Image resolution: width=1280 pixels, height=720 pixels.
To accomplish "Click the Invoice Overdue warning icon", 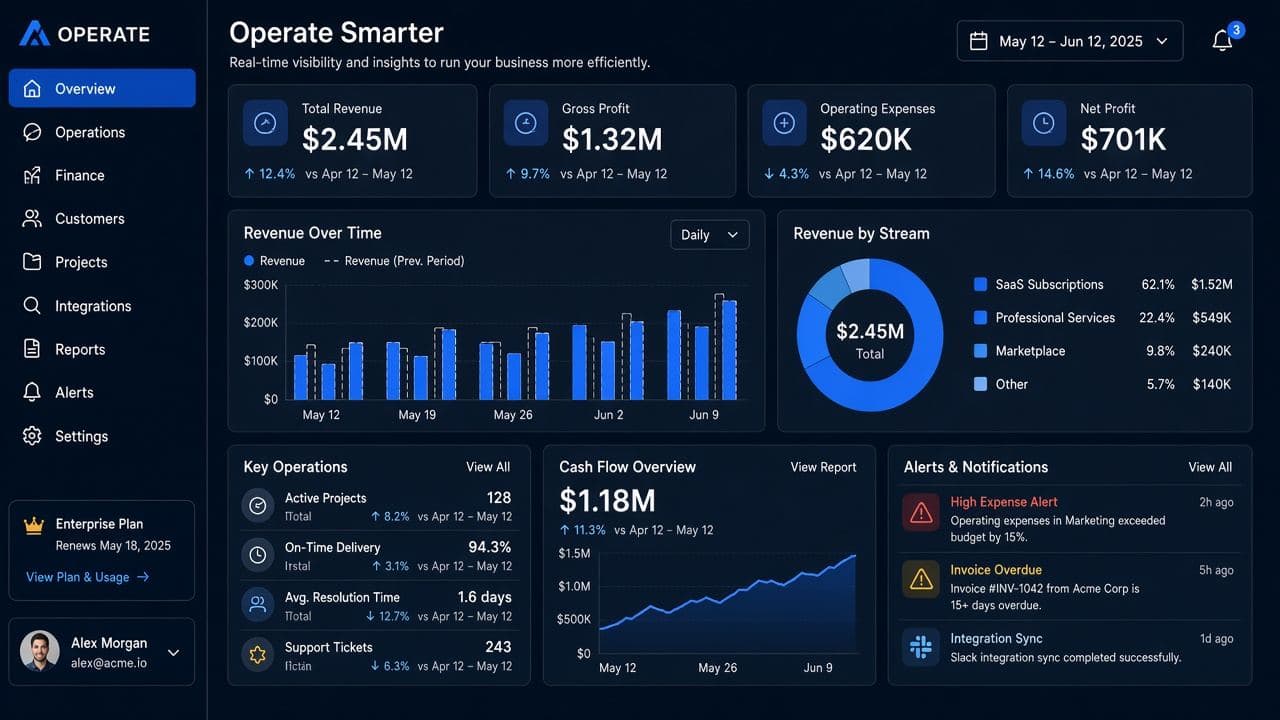I will tap(921, 579).
